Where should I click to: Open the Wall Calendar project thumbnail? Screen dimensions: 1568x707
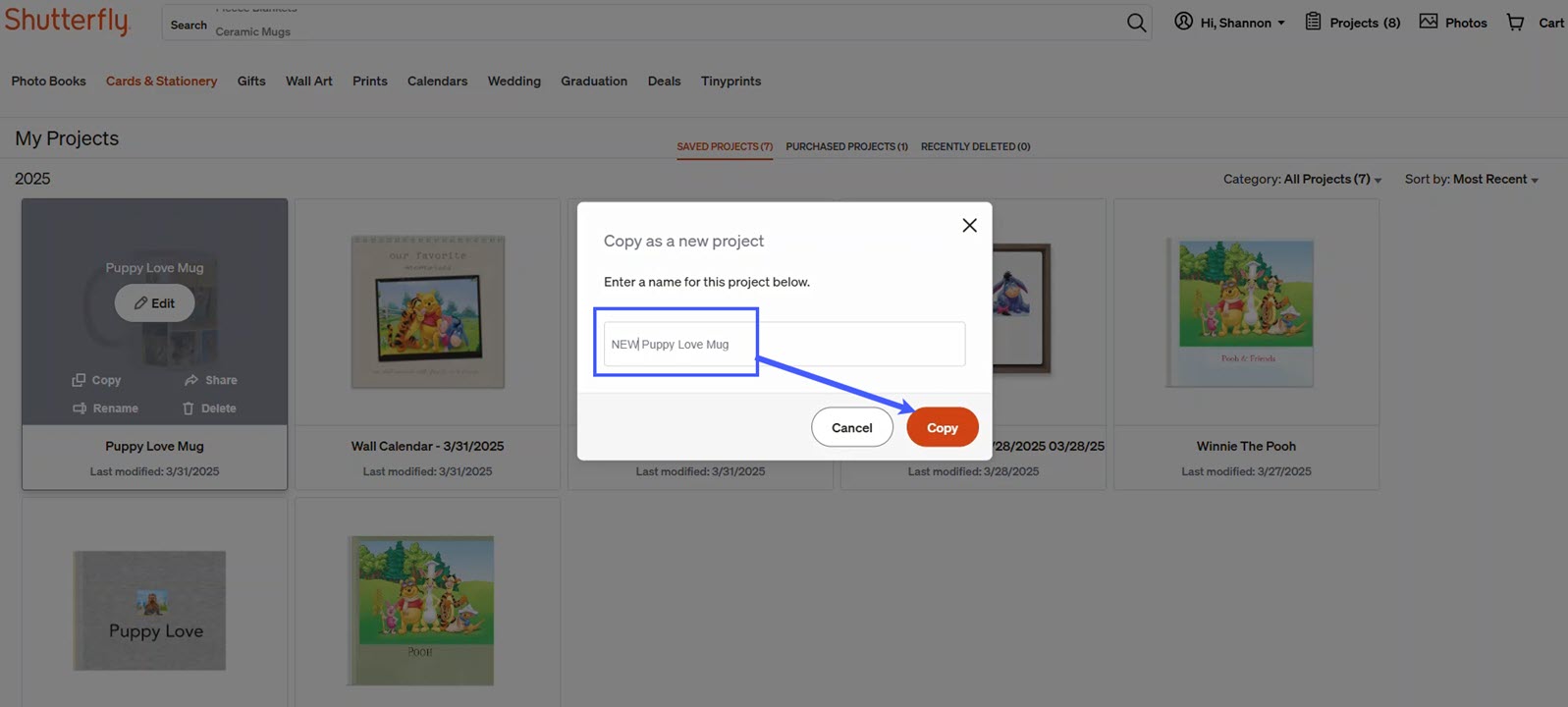pyautogui.click(x=428, y=311)
